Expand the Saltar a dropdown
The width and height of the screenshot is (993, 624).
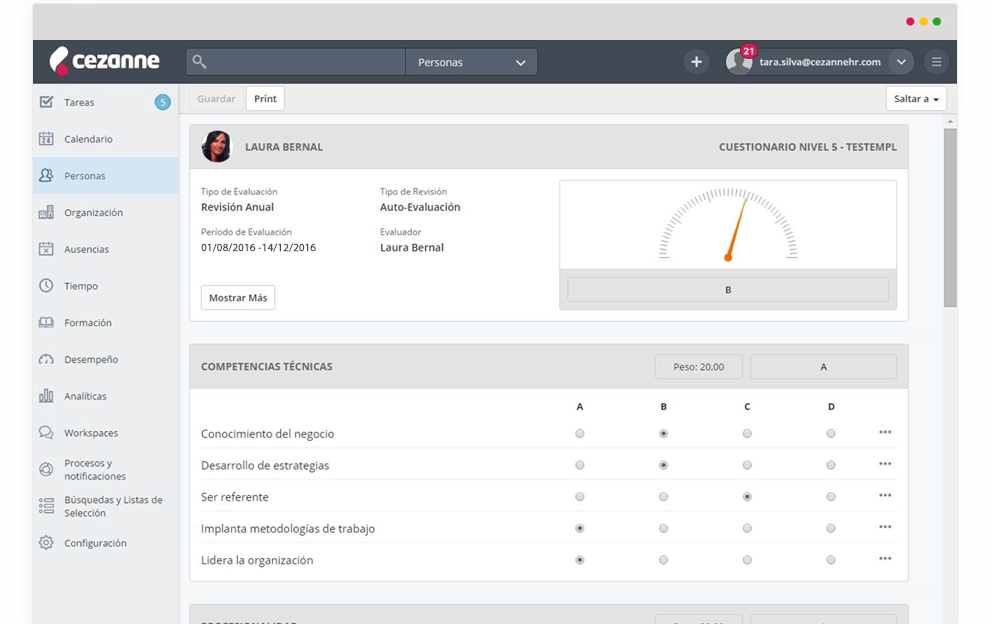point(915,99)
